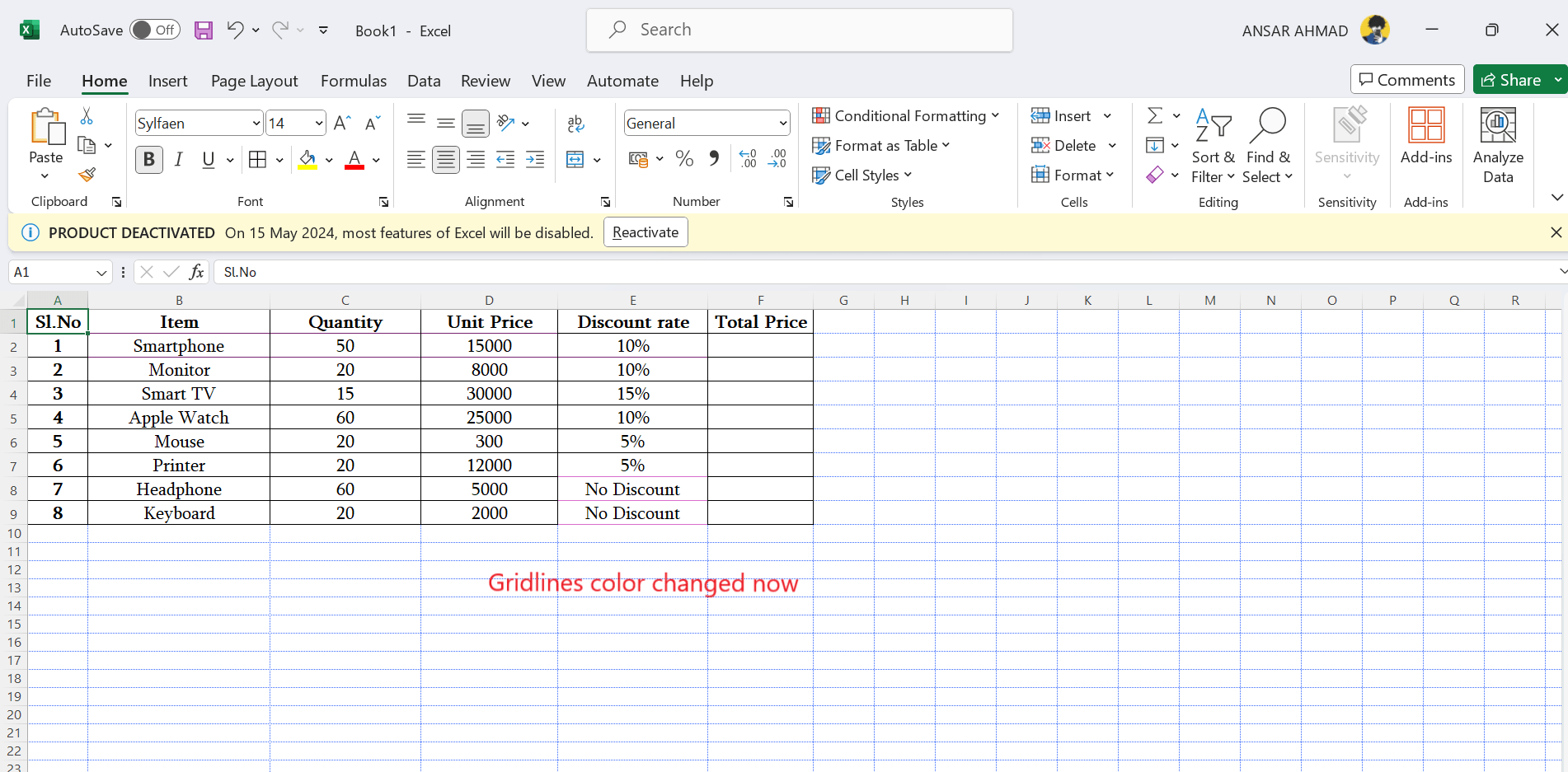Open the Insert ribbon tab
1568x772 pixels.
click(x=168, y=81)
